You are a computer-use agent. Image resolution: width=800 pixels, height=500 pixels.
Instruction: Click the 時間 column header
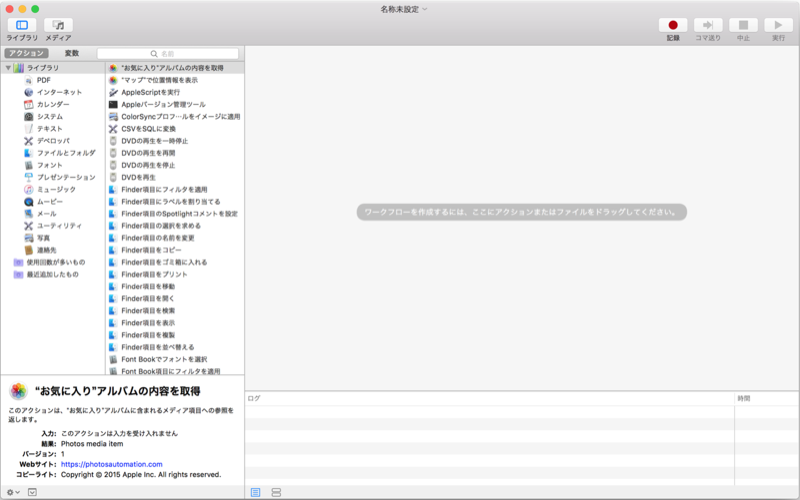[x=767, y=398]
